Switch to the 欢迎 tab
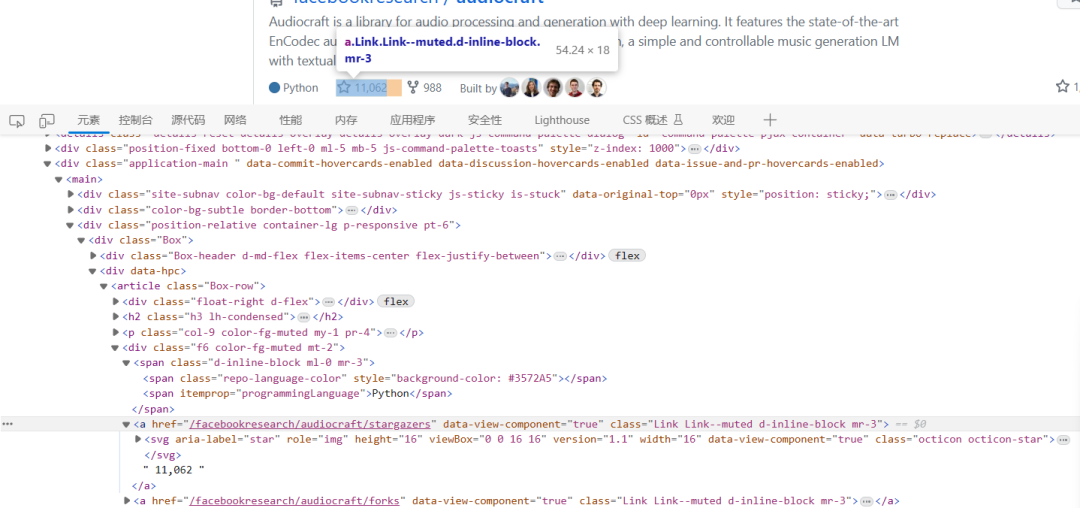The height and width of the screenshot is (508, 1080). pos(723,120)
